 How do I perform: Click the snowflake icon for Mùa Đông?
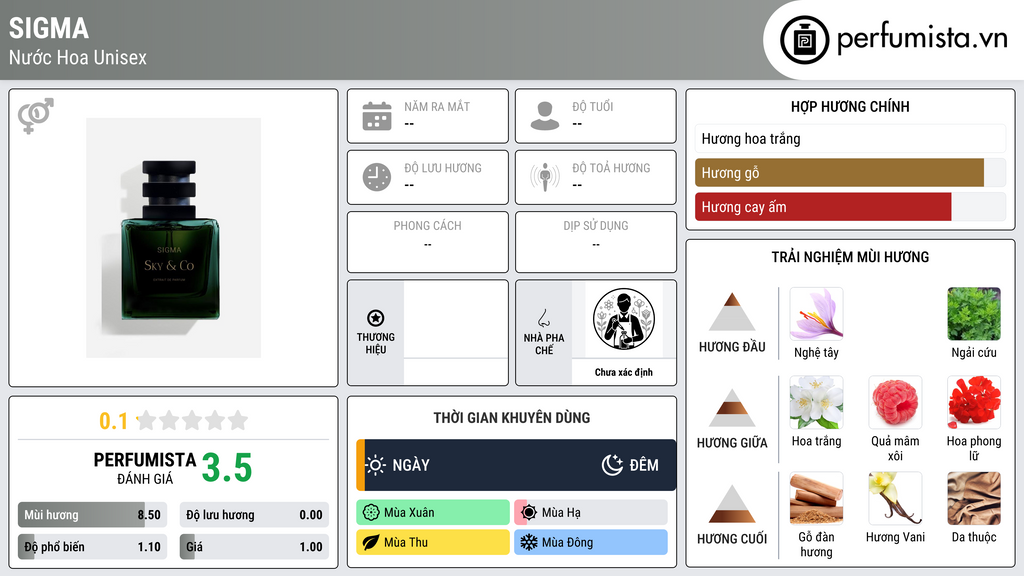coord(529,542)
